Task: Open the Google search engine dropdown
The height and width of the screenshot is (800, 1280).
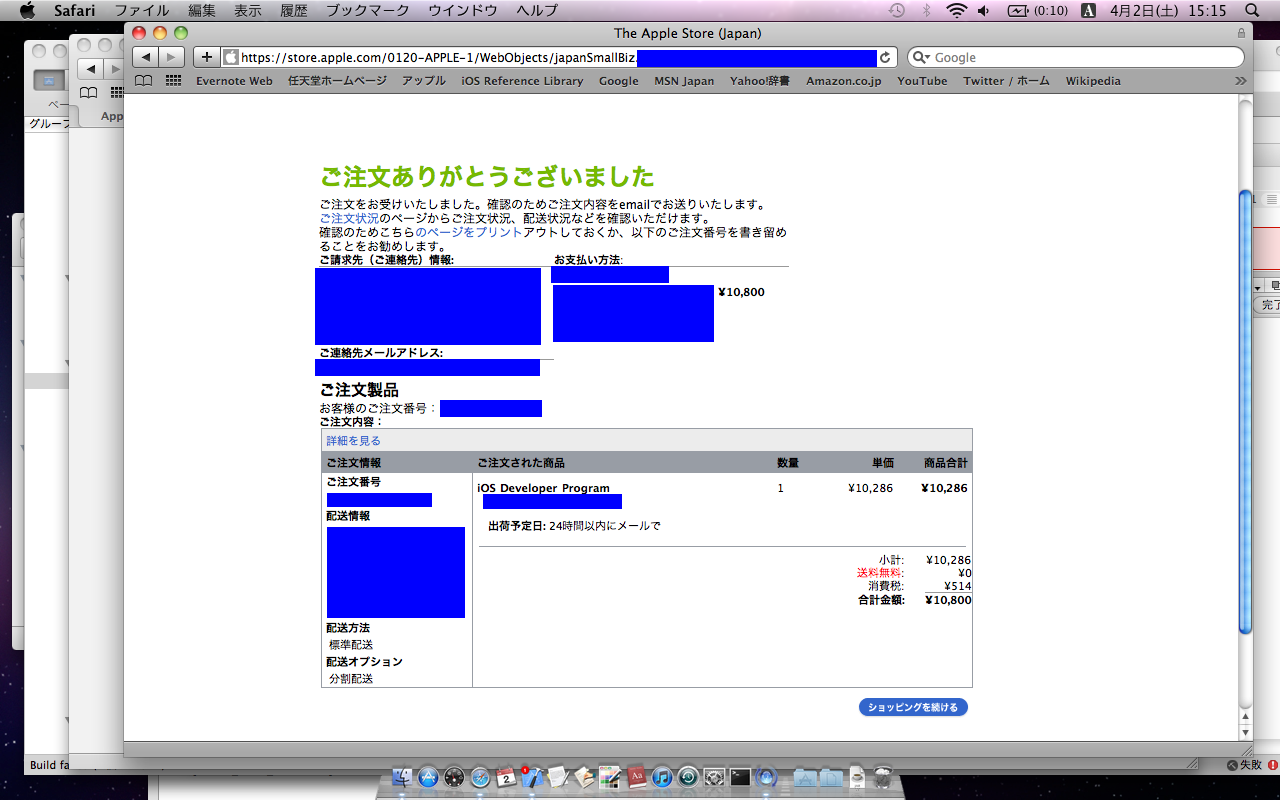Action: point(921,57)
